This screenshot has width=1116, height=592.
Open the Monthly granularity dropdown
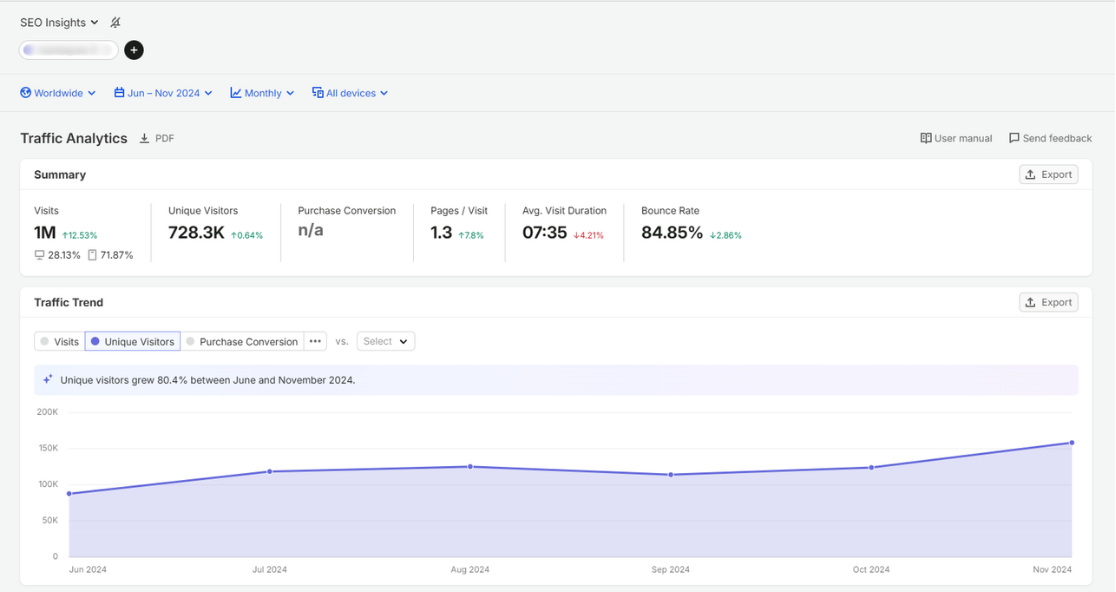[262, 92]
